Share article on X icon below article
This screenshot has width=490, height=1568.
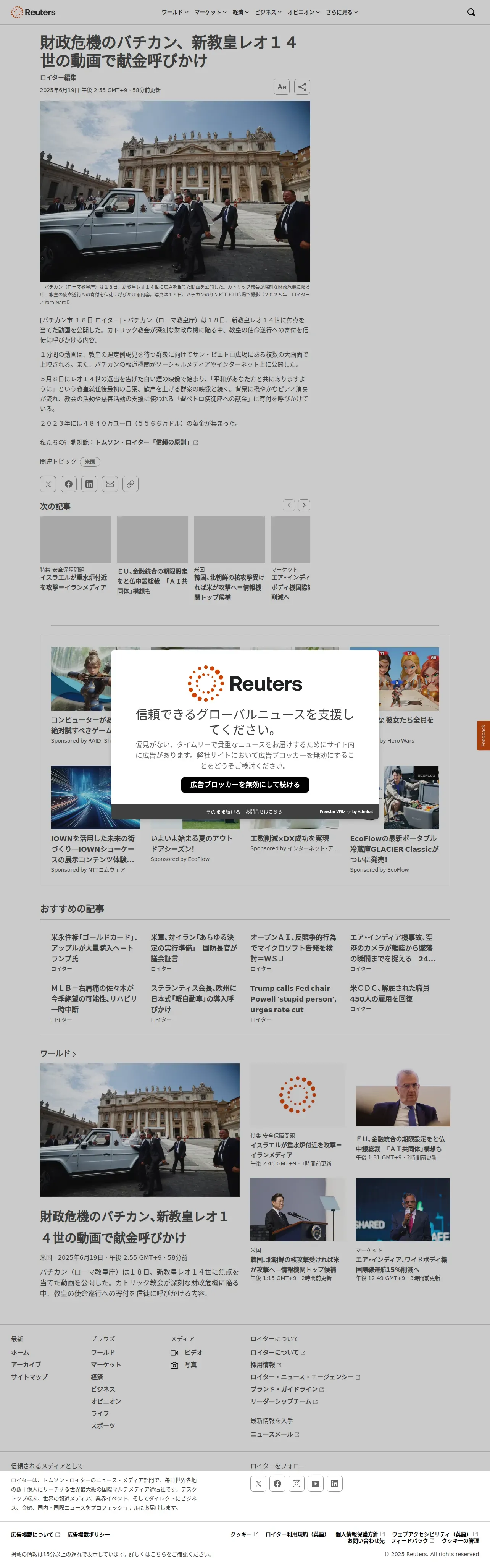tap(48, 484)
